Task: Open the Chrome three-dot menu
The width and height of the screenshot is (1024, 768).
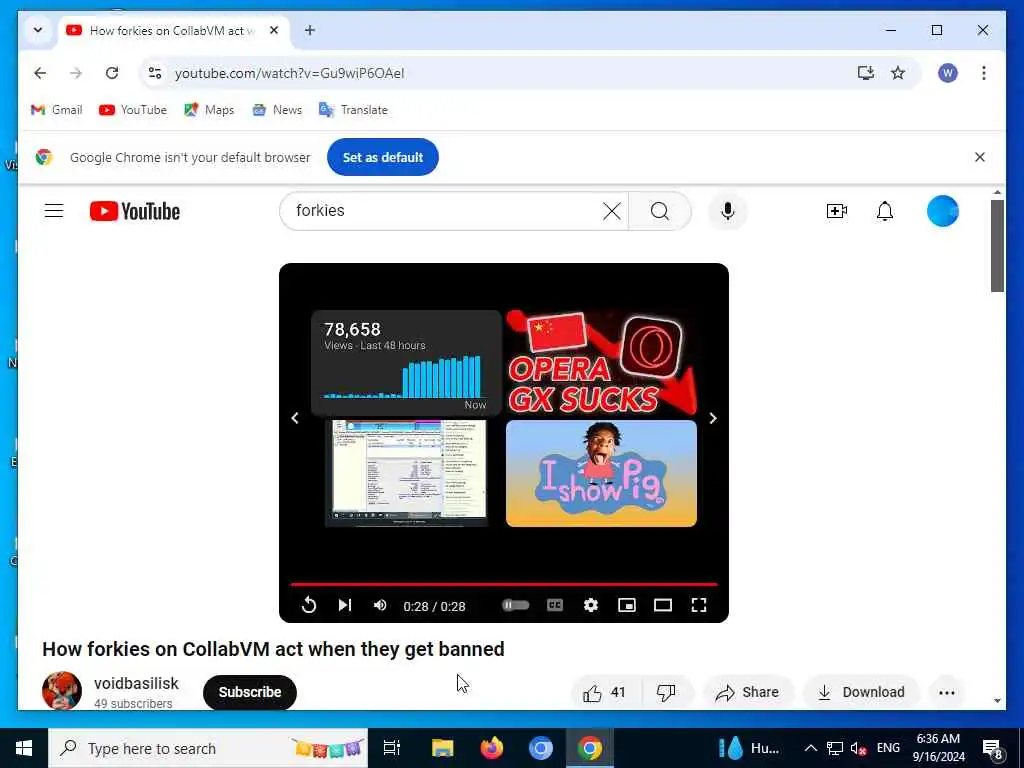Action: pyautogui.click(x=984, y=73)
